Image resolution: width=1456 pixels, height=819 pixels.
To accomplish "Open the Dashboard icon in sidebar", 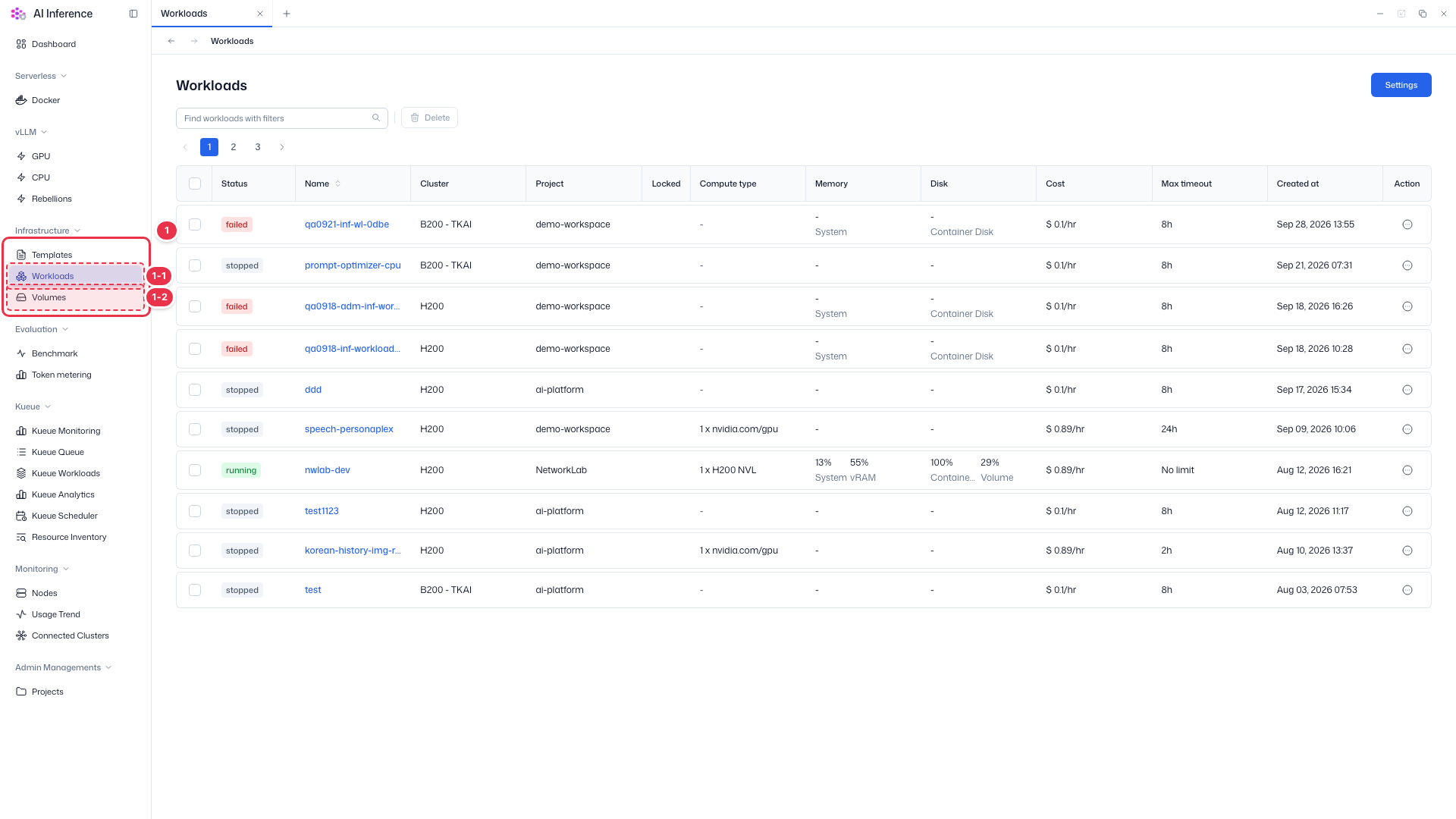I will click(x=21, y=44).
